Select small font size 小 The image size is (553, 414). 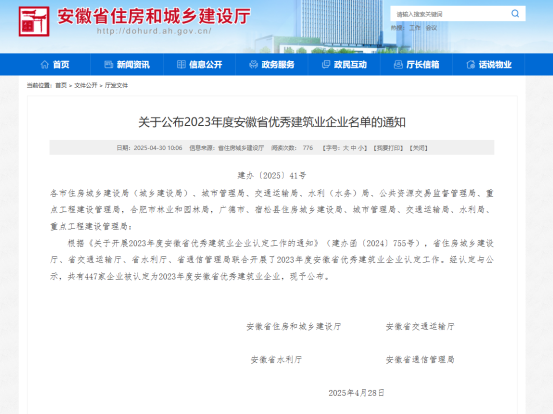[x=361, y=148]
